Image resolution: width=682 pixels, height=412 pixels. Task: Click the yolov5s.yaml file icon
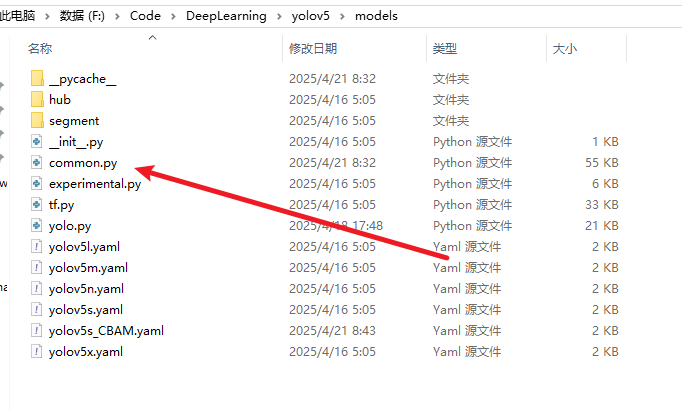(x=37, y=309)
